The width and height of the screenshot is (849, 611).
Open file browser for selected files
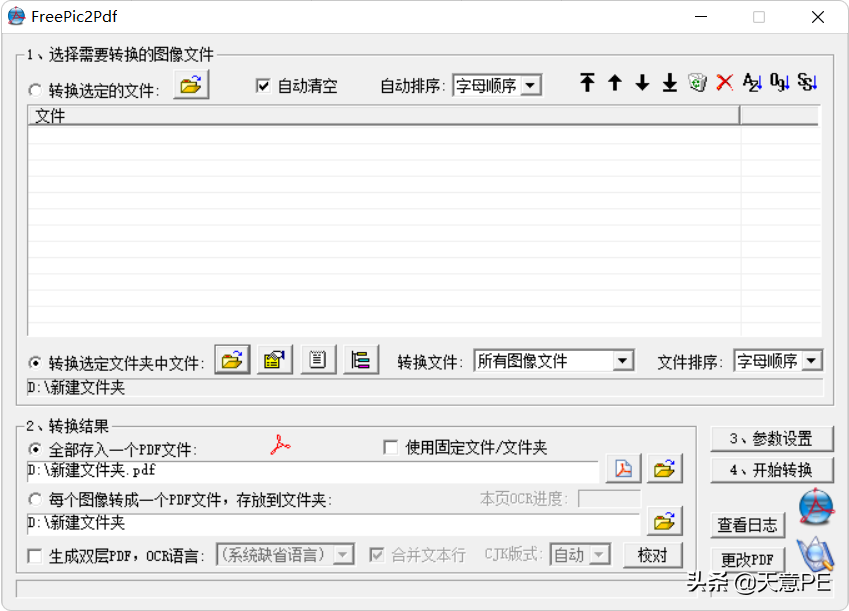[x=191, y=85]
